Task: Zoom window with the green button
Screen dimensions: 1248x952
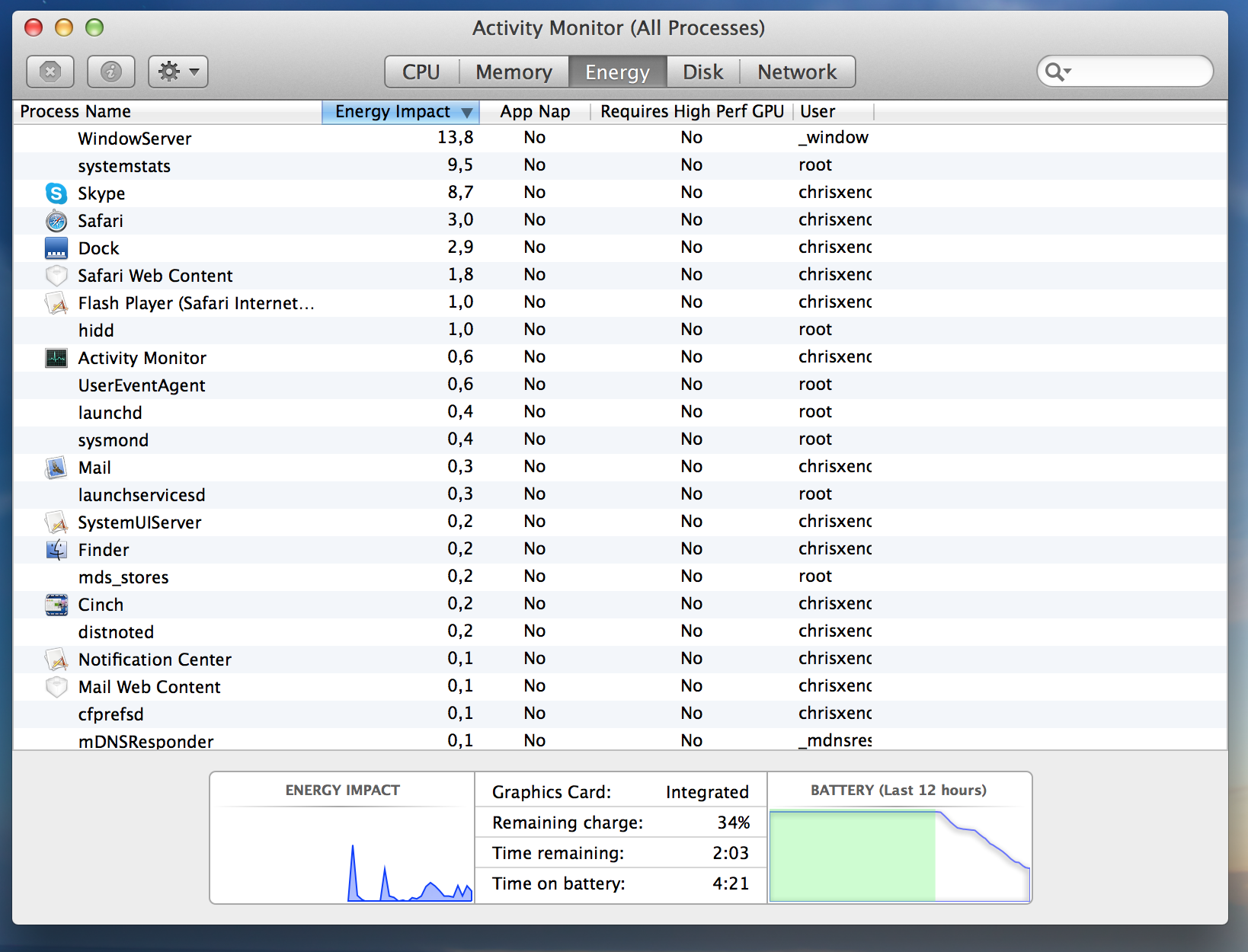Action: [94, 28]
